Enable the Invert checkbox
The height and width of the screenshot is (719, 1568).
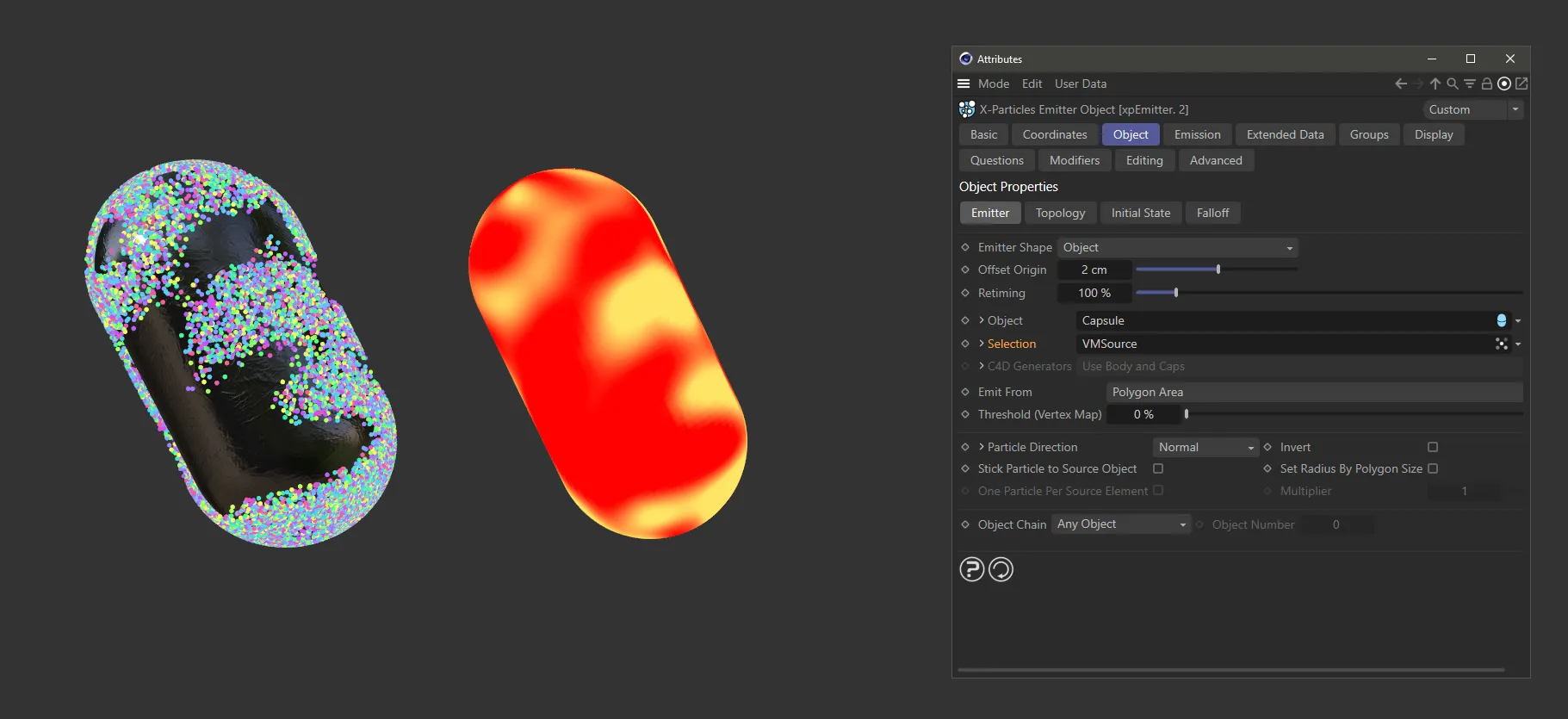click(x=1433, y=447)
